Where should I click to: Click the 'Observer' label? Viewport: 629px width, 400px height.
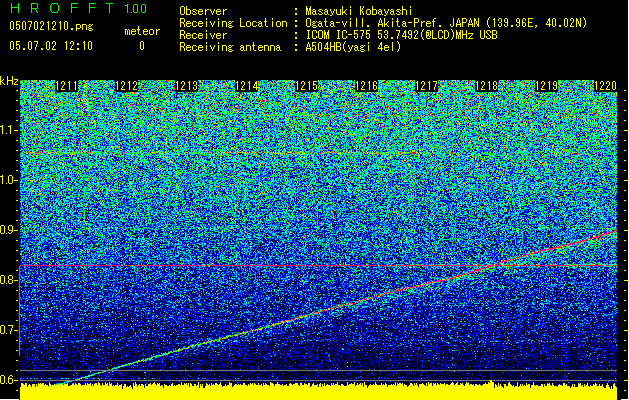click(203, 11)
